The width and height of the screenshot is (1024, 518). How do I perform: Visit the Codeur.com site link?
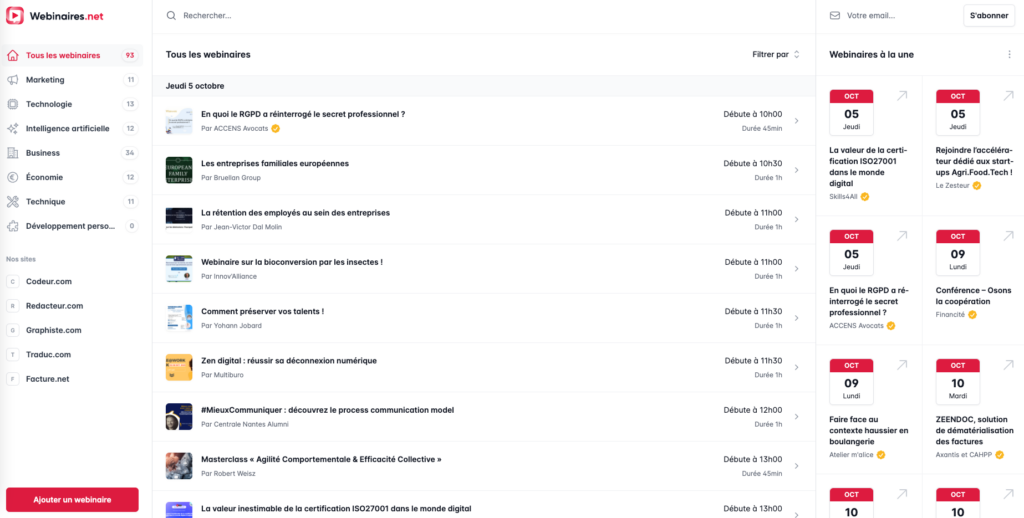(x=49, y=282)
